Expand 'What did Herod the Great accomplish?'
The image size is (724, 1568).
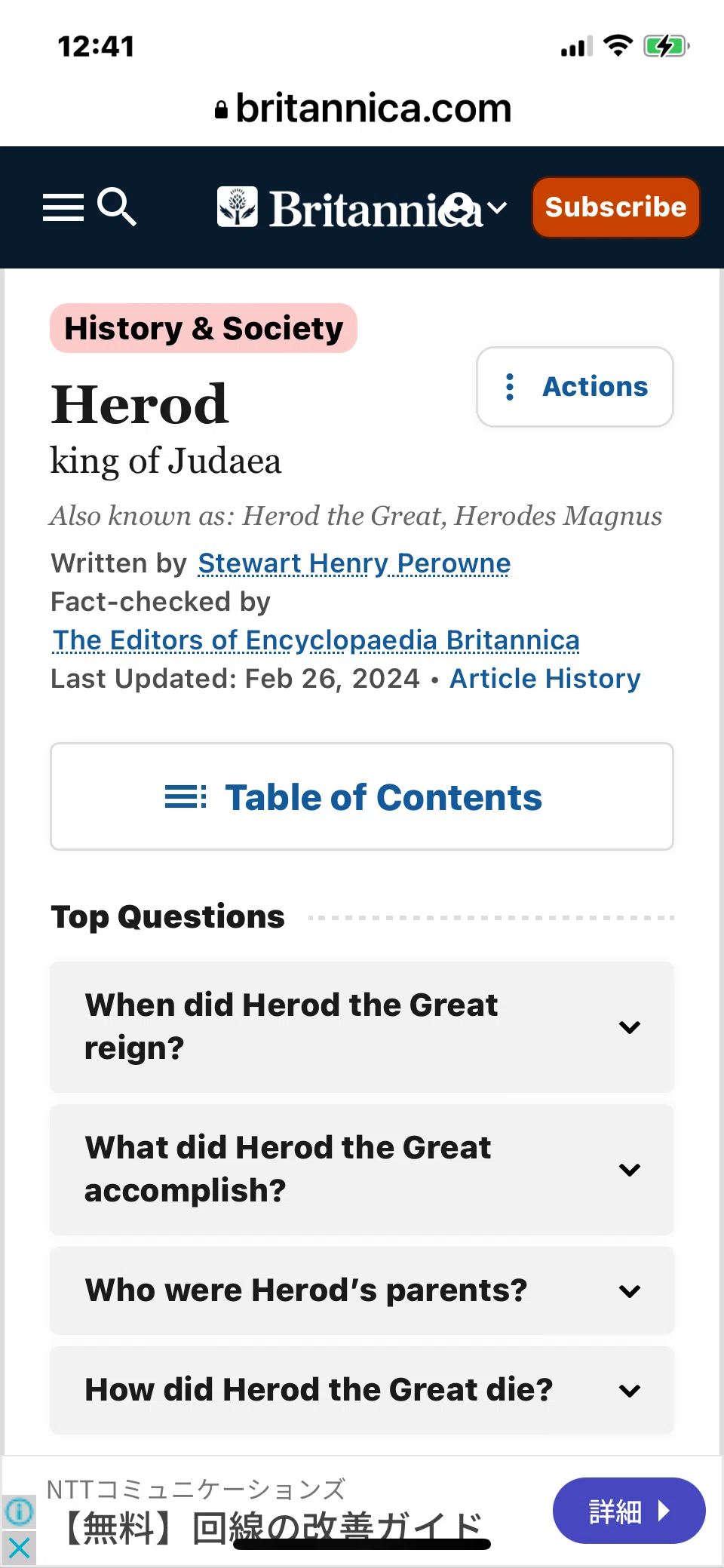(362, 1170)
